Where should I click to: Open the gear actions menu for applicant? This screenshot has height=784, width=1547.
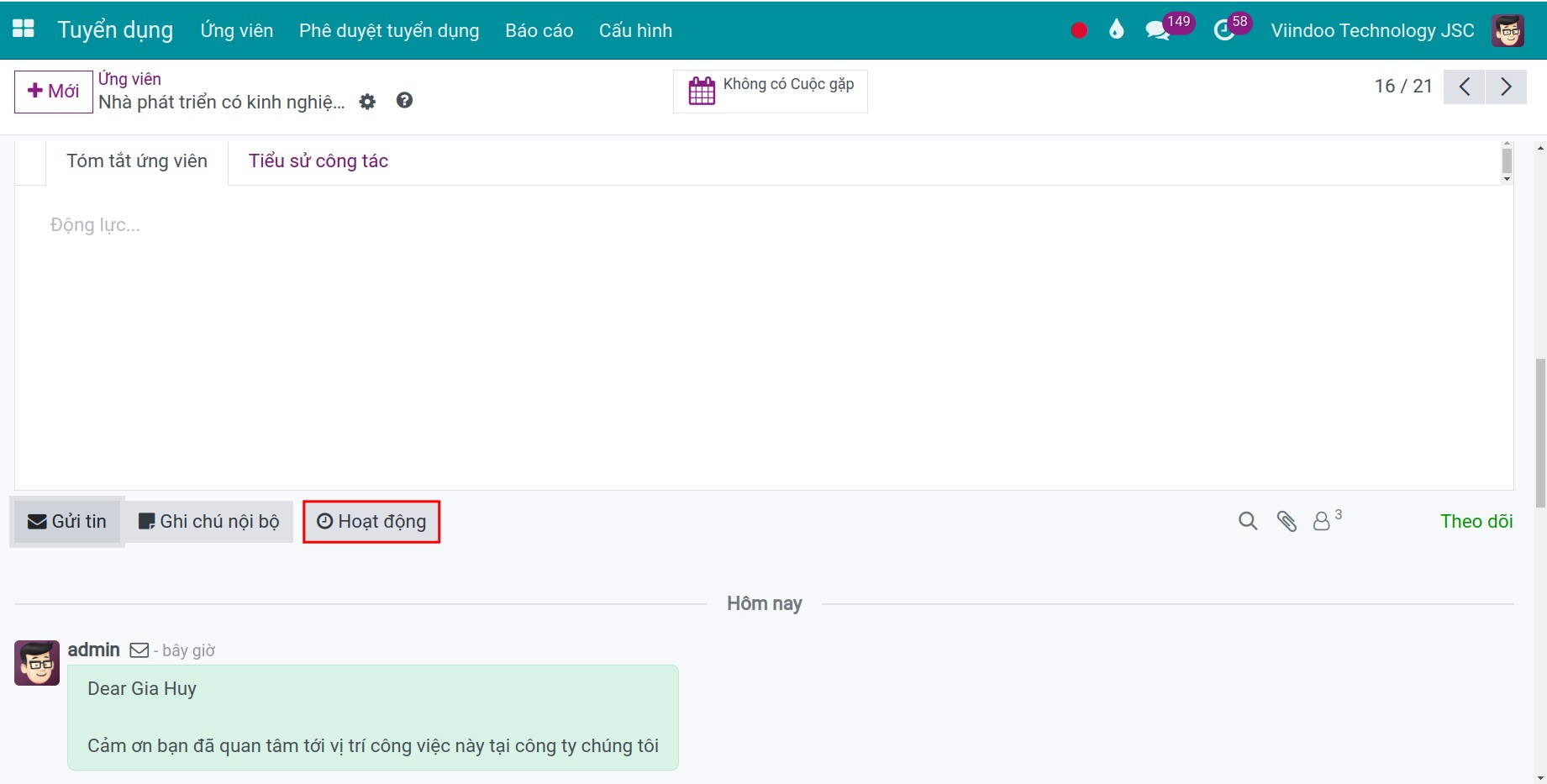point(367,102)
